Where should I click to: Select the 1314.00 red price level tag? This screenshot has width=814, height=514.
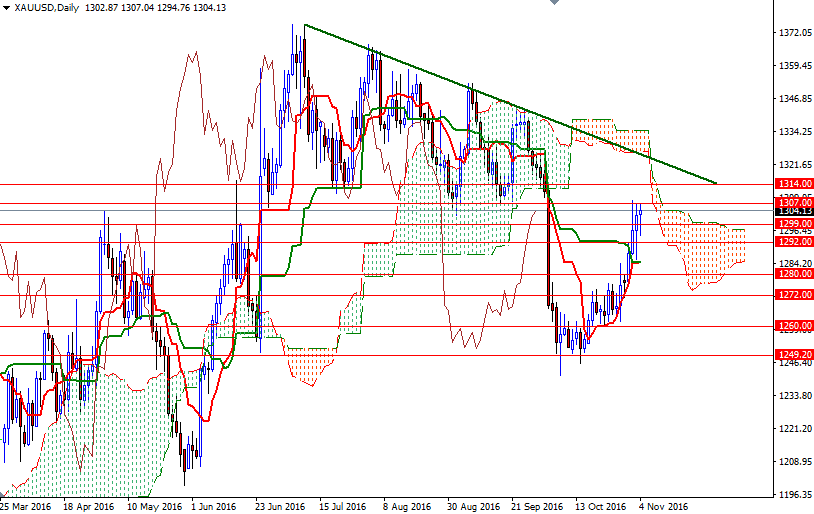[x=793, y=184]
